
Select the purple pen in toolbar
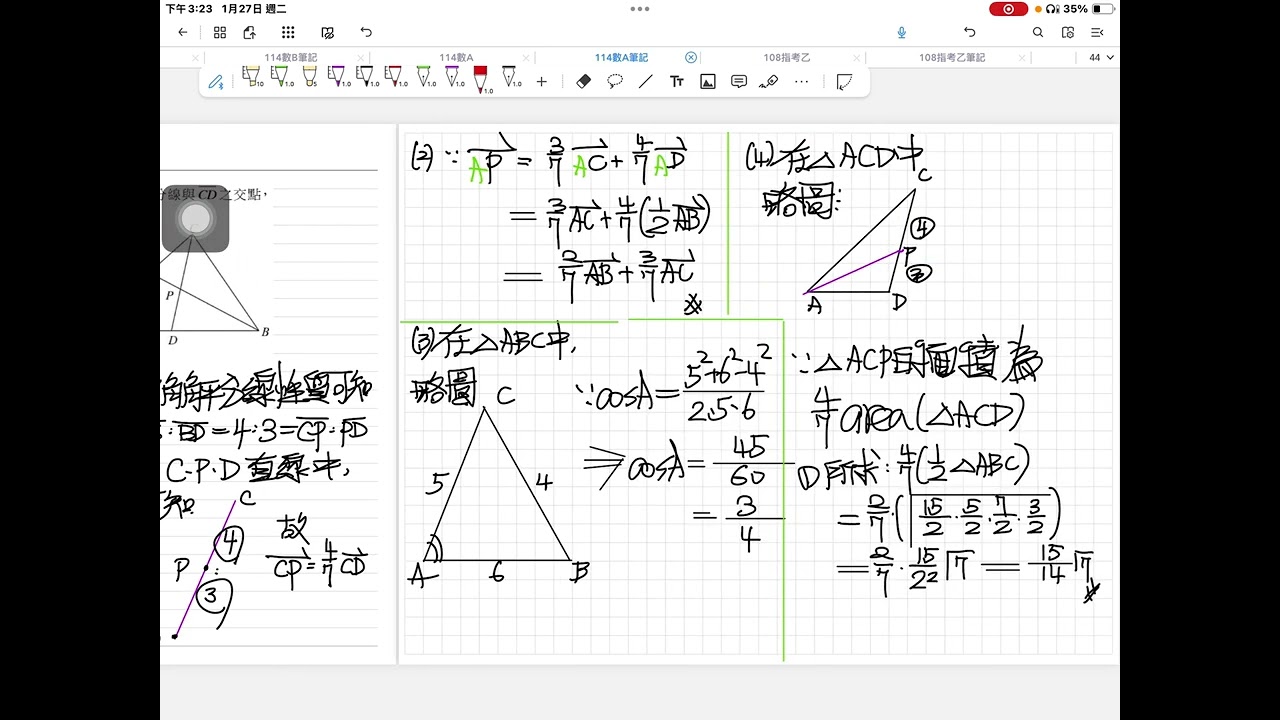(337, 77)
